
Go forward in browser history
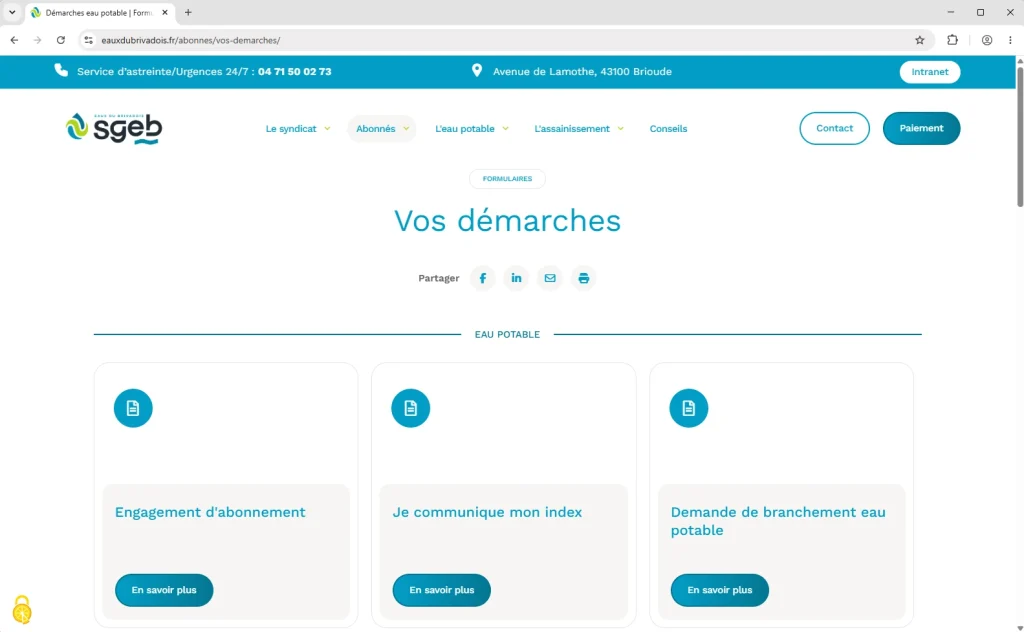(x=37, y=40)
